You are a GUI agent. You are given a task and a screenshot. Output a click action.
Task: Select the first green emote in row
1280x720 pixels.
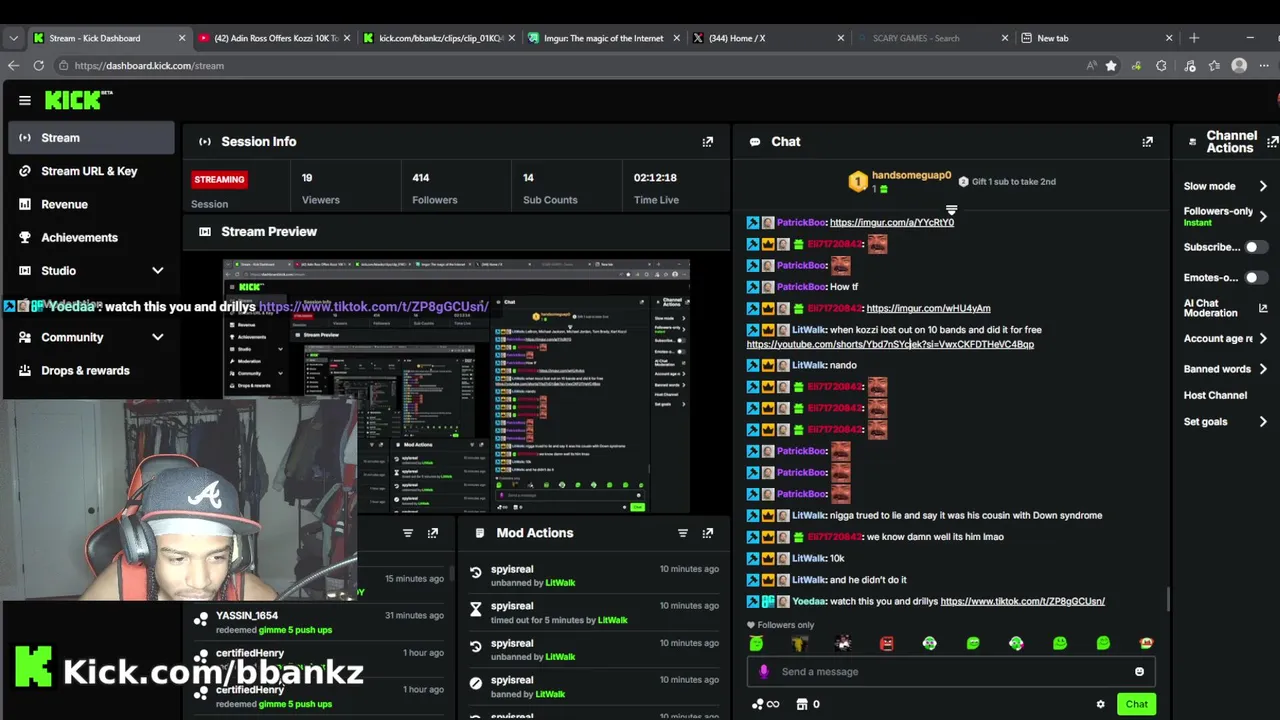756,644
